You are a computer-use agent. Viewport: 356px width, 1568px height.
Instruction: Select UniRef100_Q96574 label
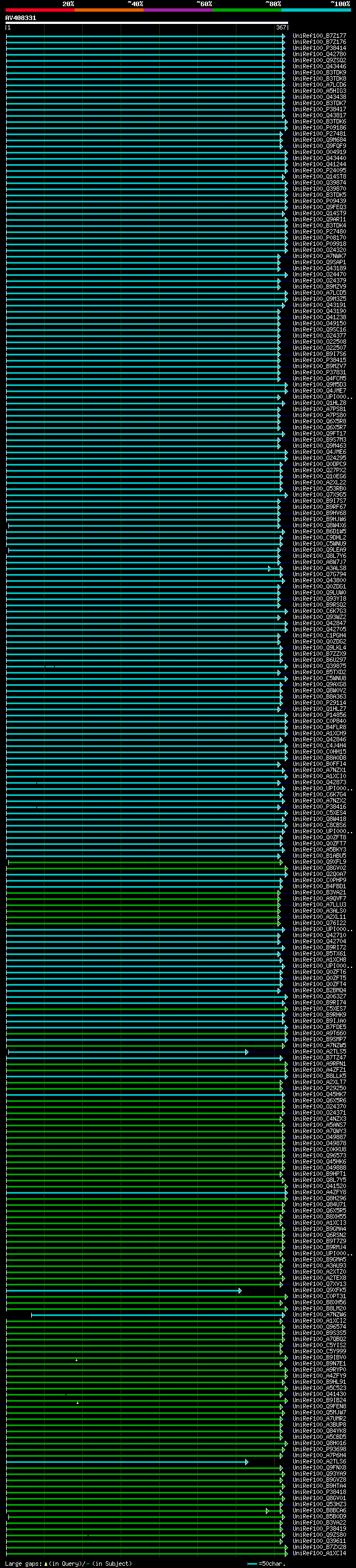(x=319, y=1327)
